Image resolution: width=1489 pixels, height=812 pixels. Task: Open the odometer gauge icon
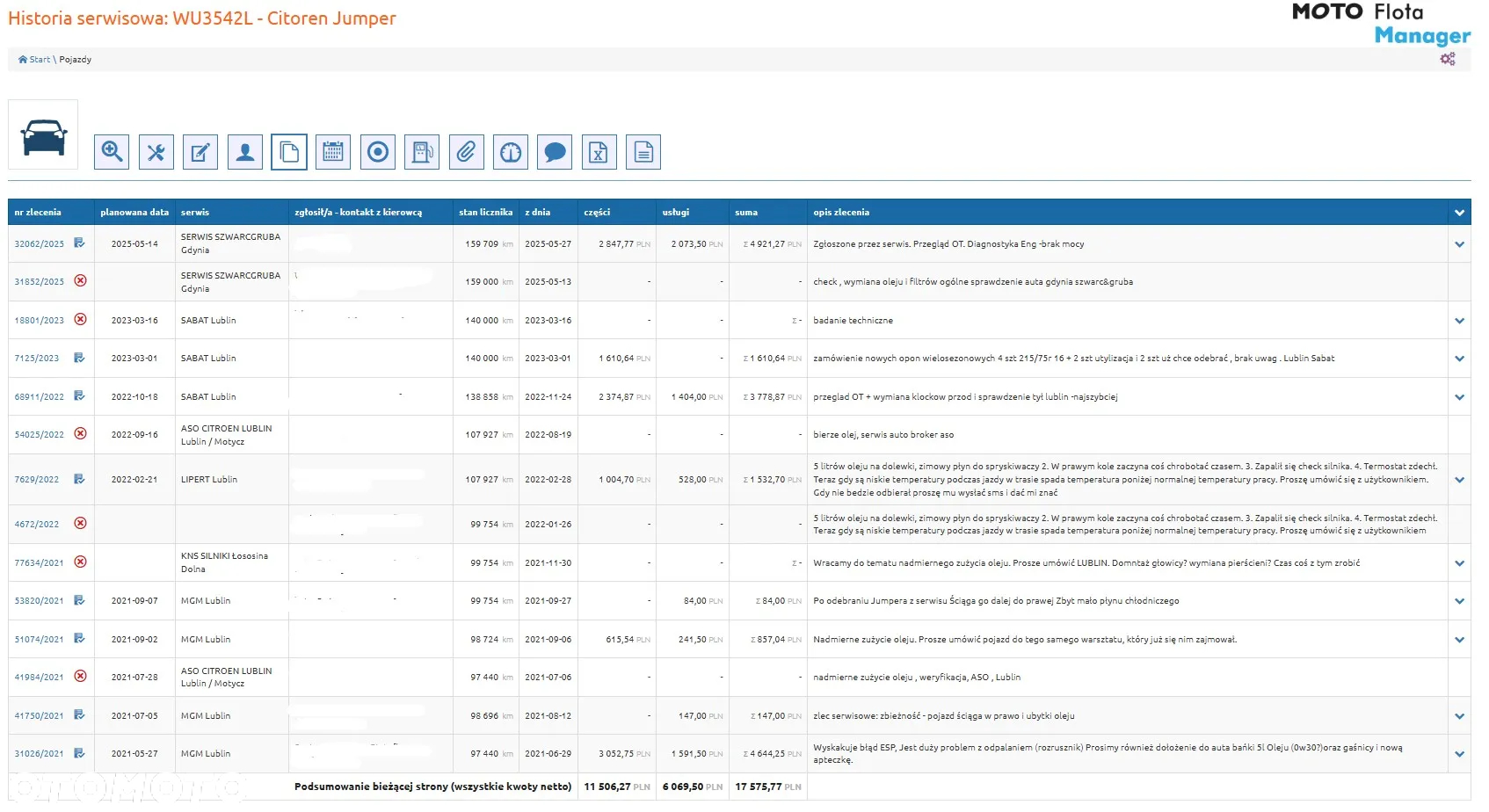511,152
